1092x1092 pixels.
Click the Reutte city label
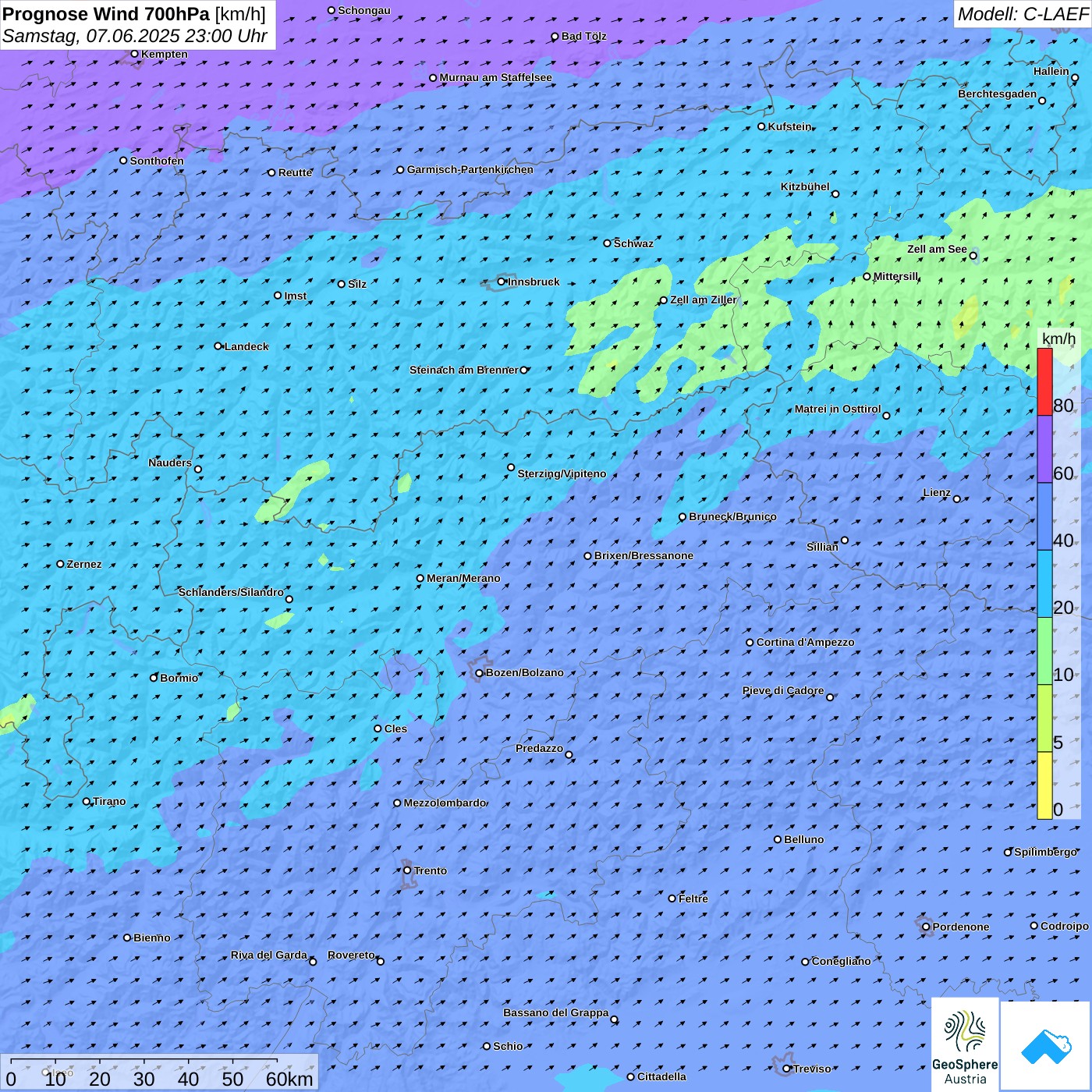(x=295, y=172)
